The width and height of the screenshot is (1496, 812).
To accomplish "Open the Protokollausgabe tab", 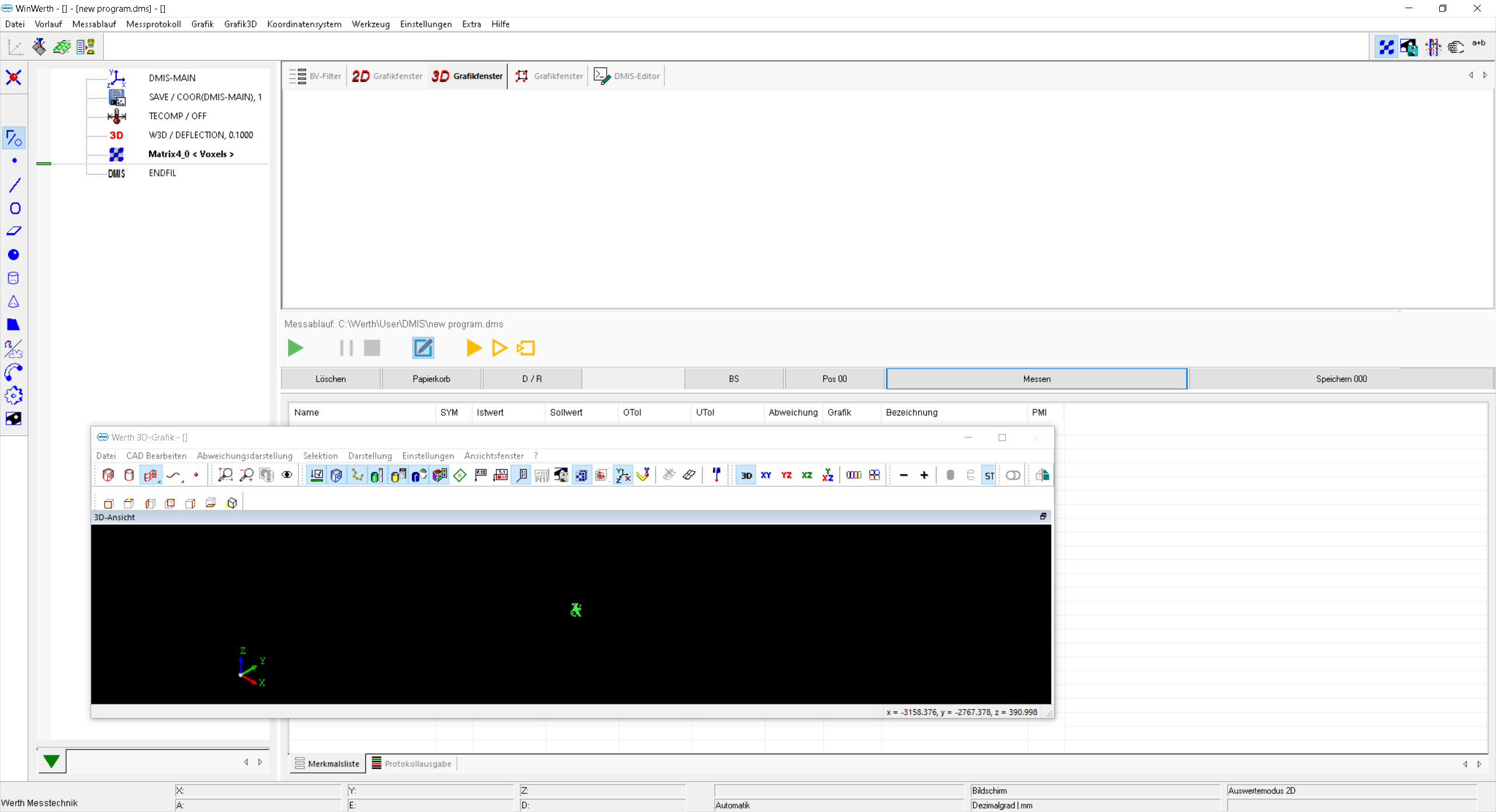I will pos(411,764).
